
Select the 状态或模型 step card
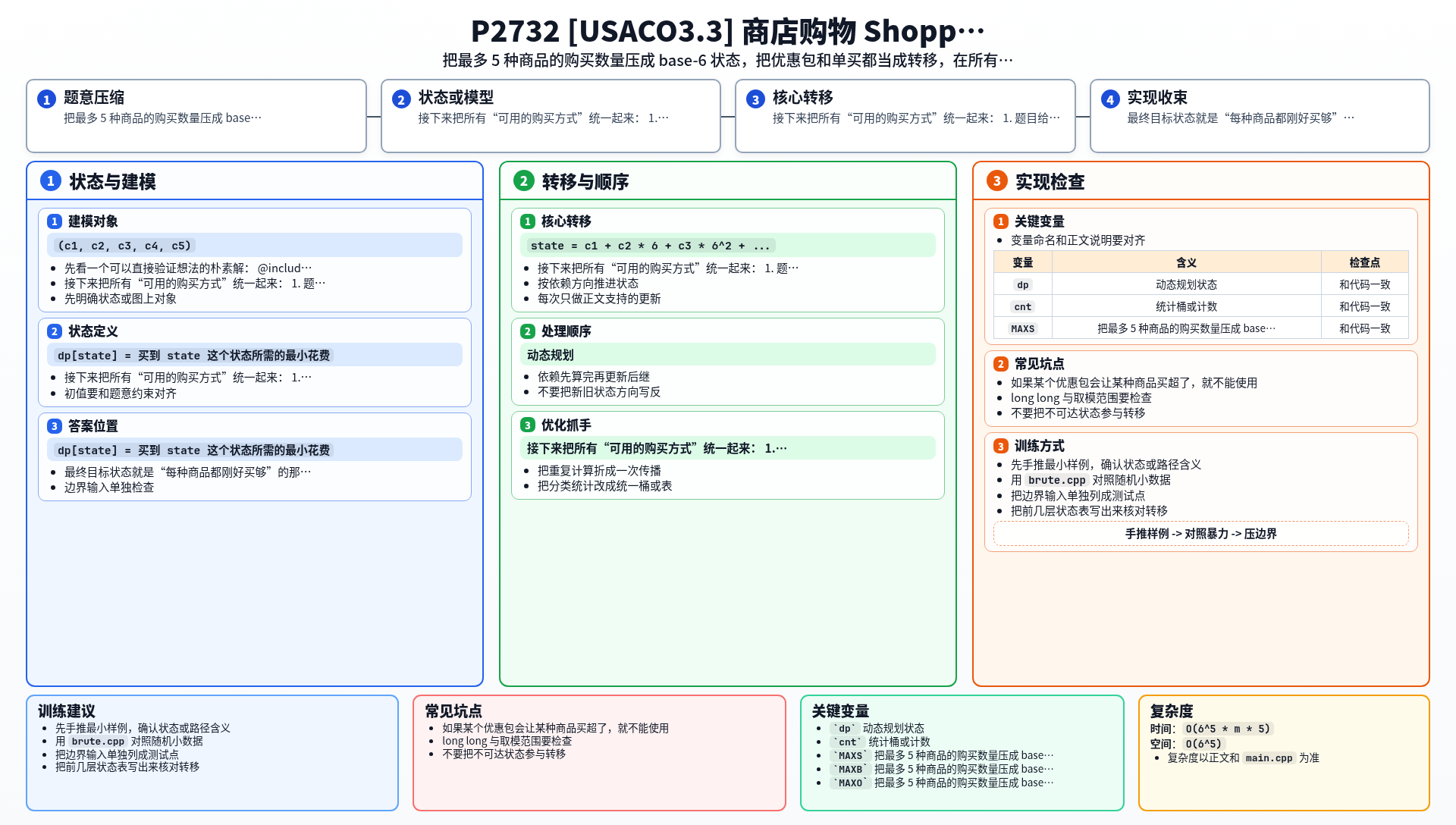(x=551, y=116)
